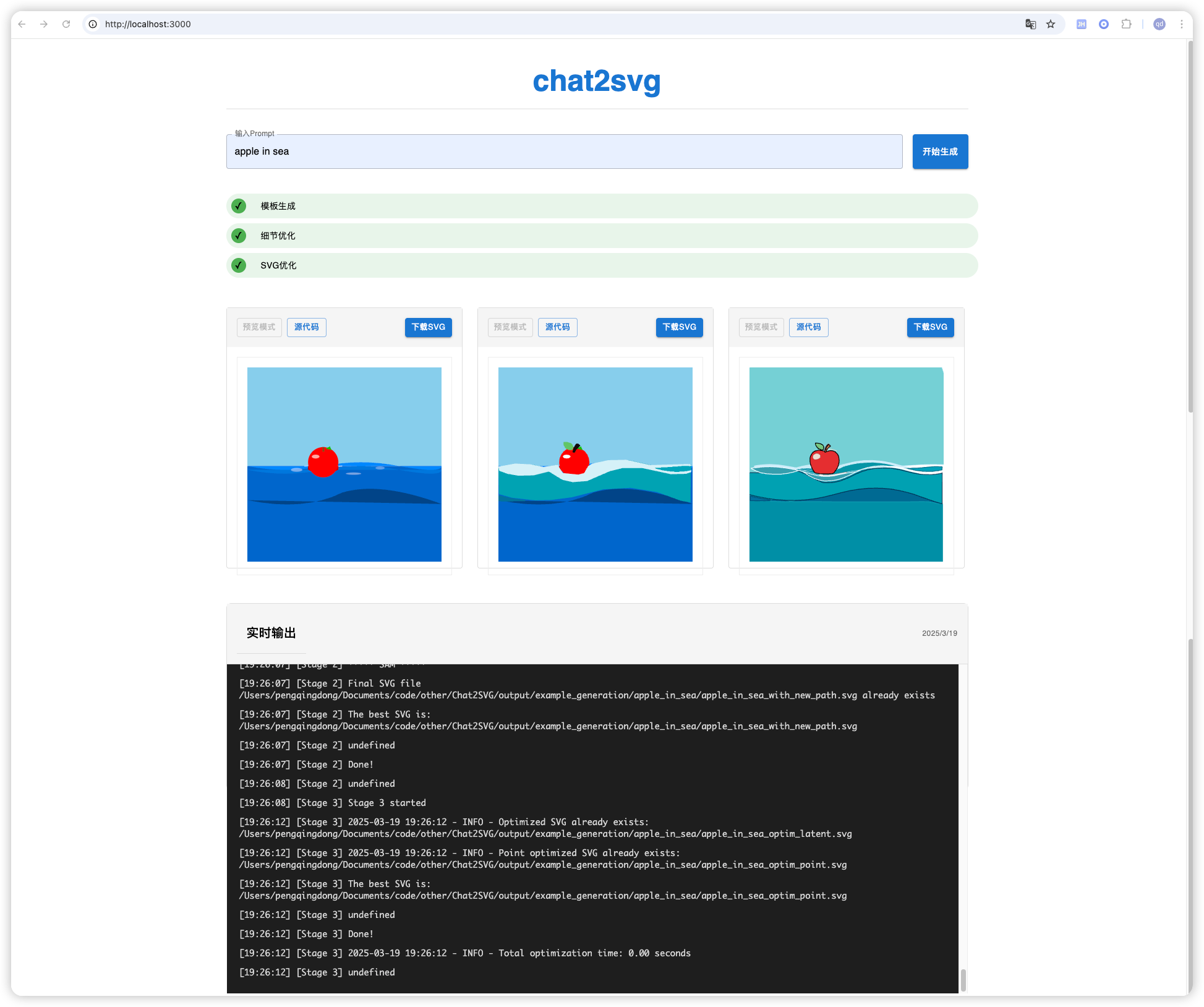The width and height of the screenshot is (1204, 1007).
Task: Open the browser three-dot menu
Action: 1182,24
